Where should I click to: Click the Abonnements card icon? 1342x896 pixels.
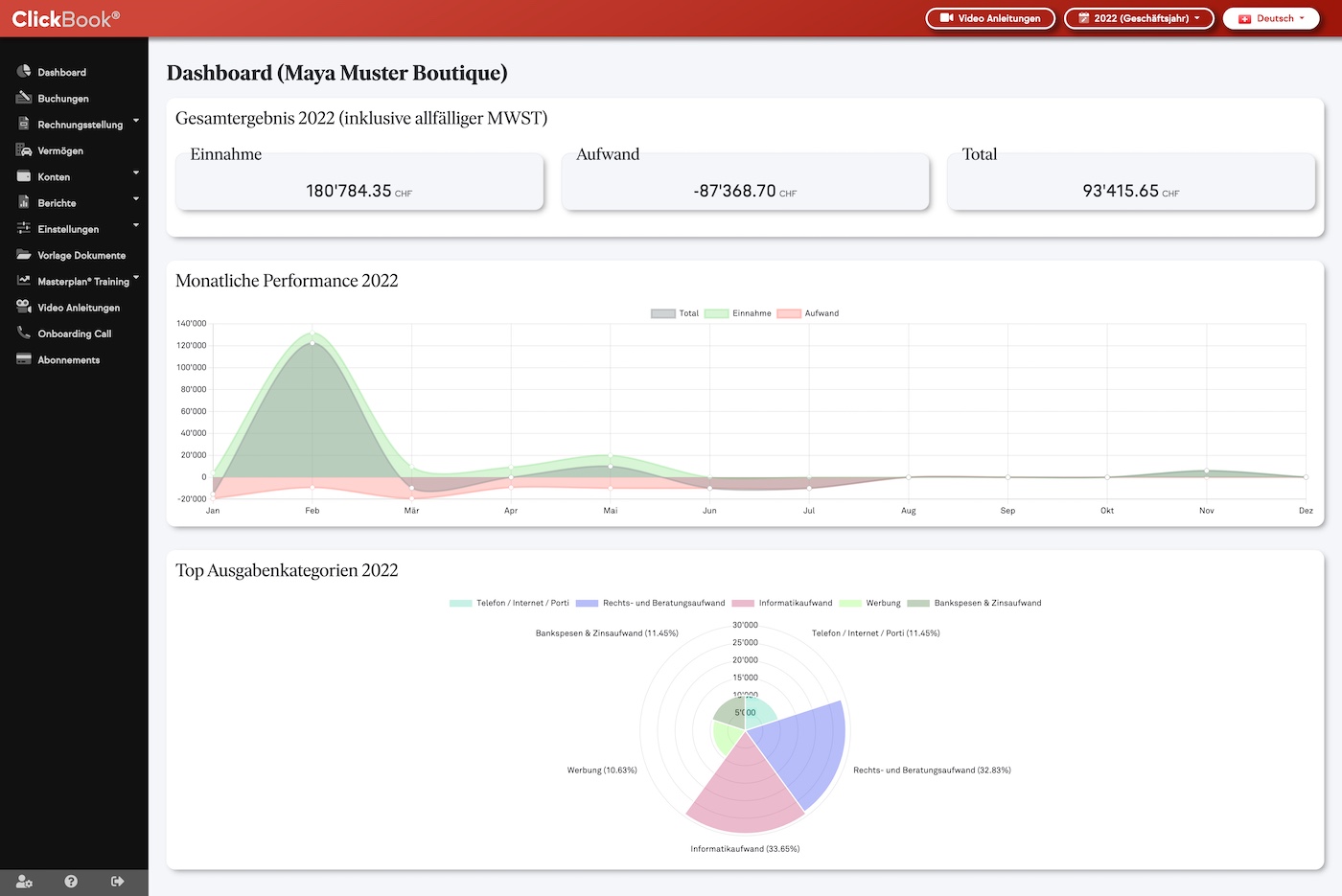[x=24, y=359]
